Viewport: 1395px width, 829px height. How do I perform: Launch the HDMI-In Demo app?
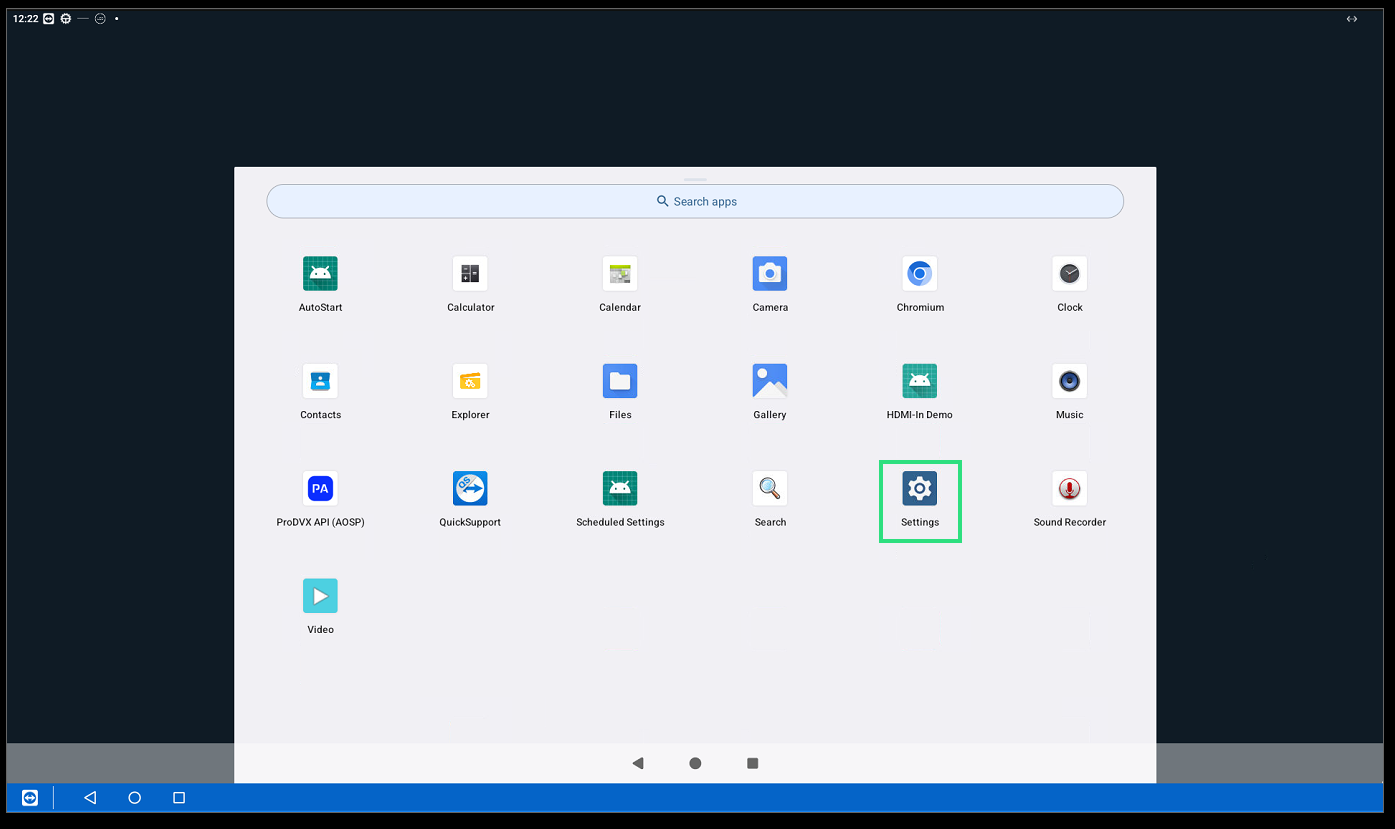[920, 381]
